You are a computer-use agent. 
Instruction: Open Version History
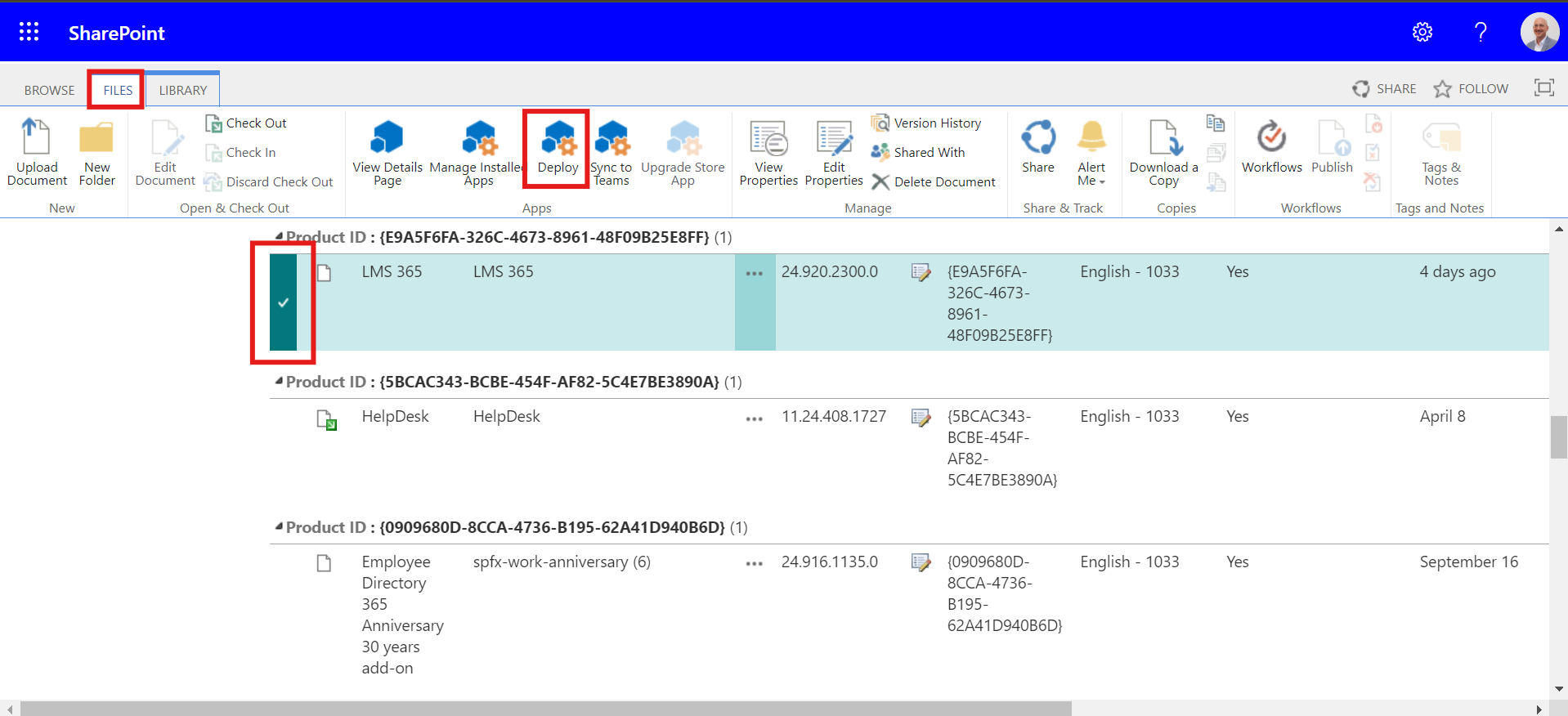(926, 123)
